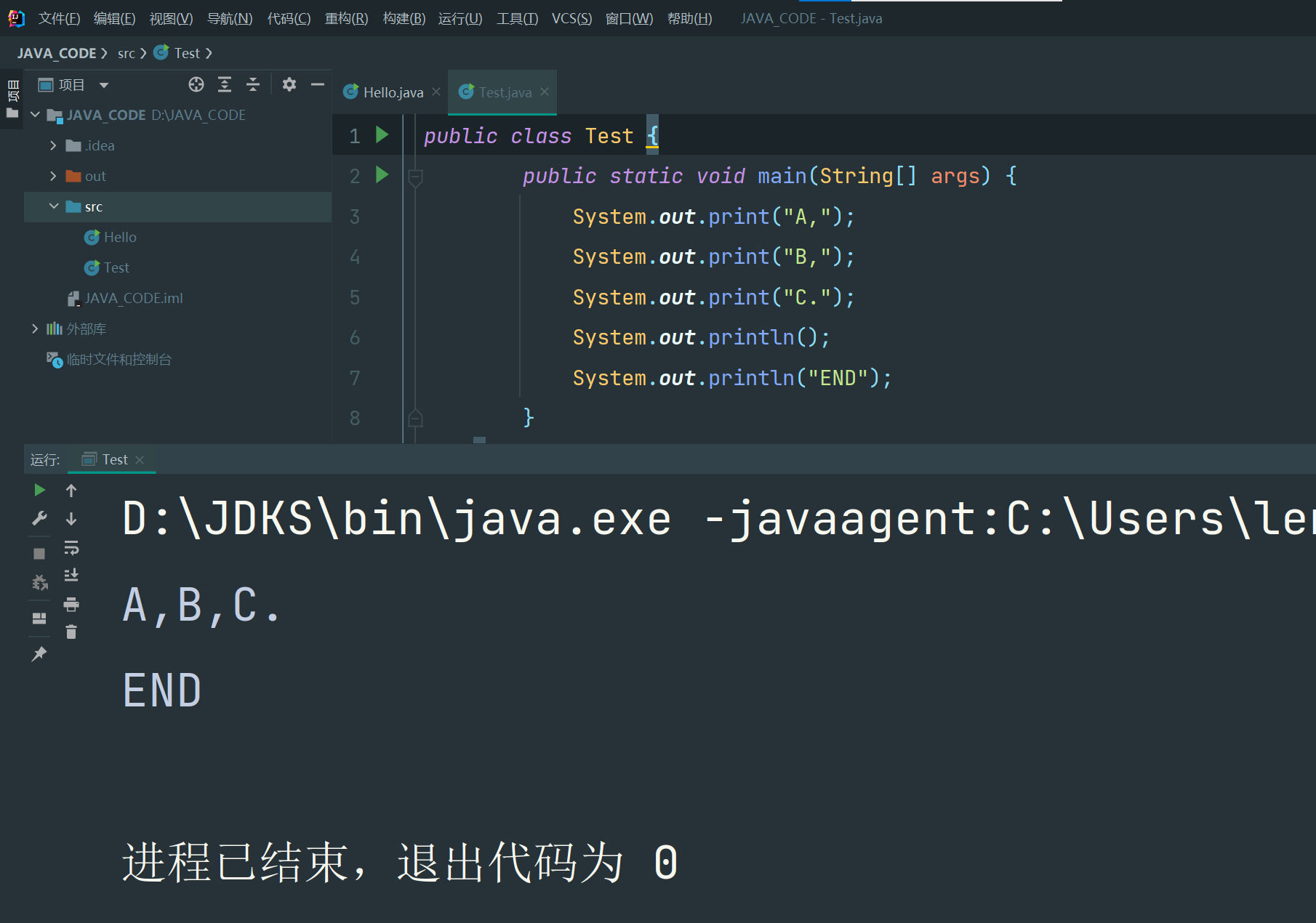1316x923 pixels.
Task: Expand the out folder
Action: click(x=52, y=176)
